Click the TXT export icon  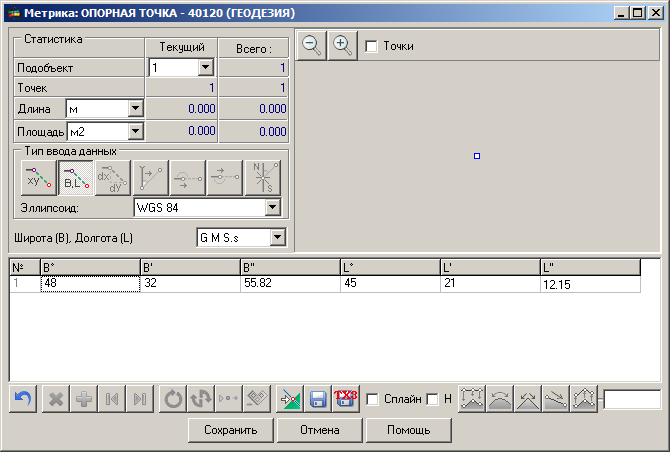click(x=347, y=399)
